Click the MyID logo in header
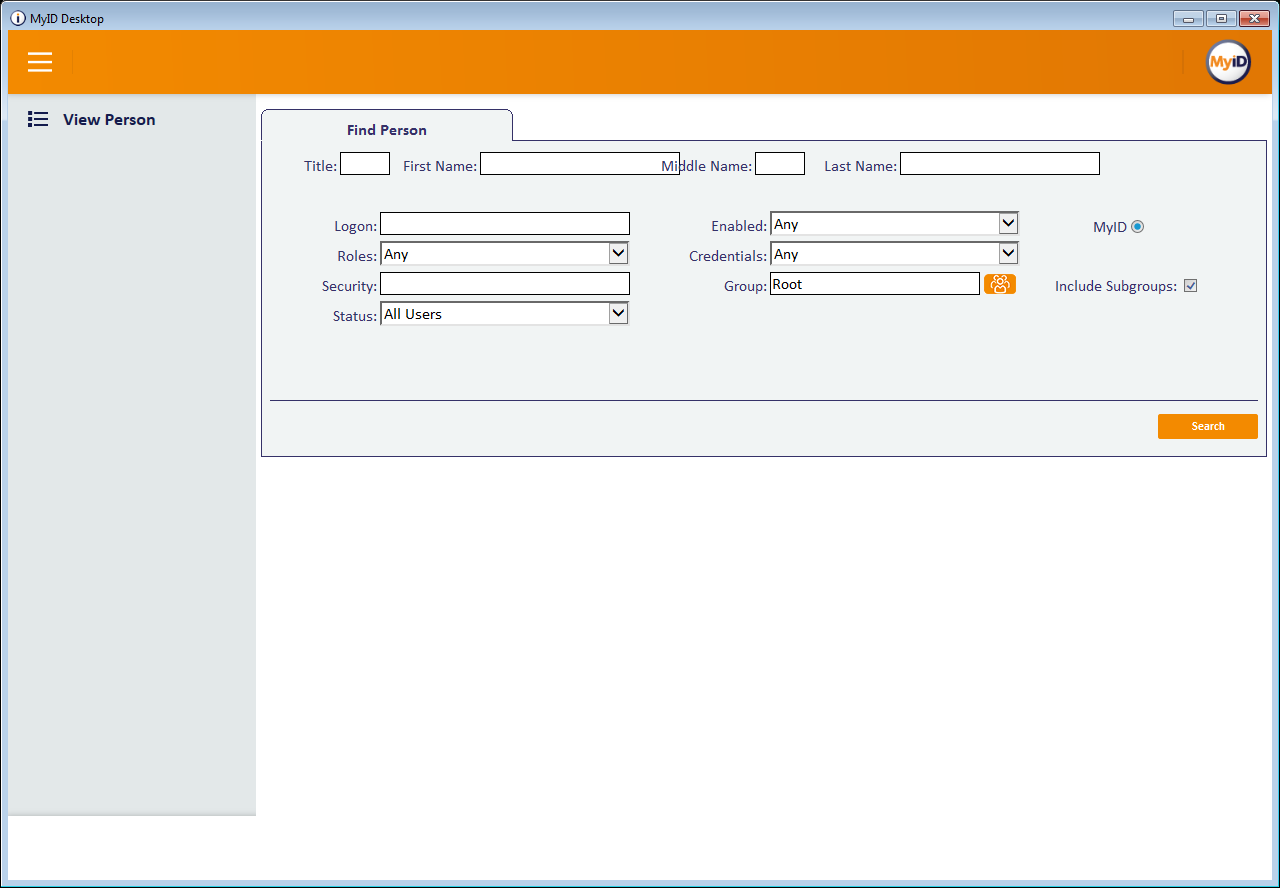Screen dimensions: 1280x888 1228,62
